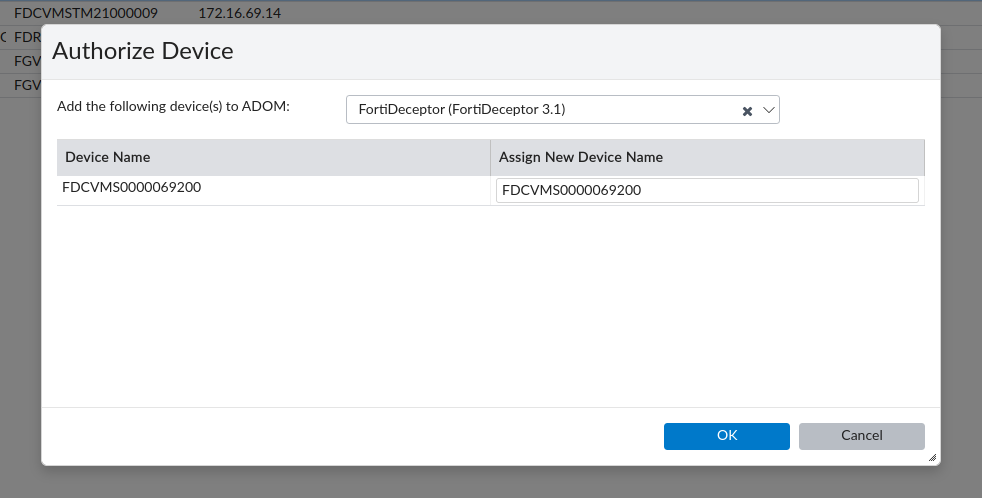This screenshot has width=982, height=498.
Task: Confirm authorization with the OK button
Action: 726,436
